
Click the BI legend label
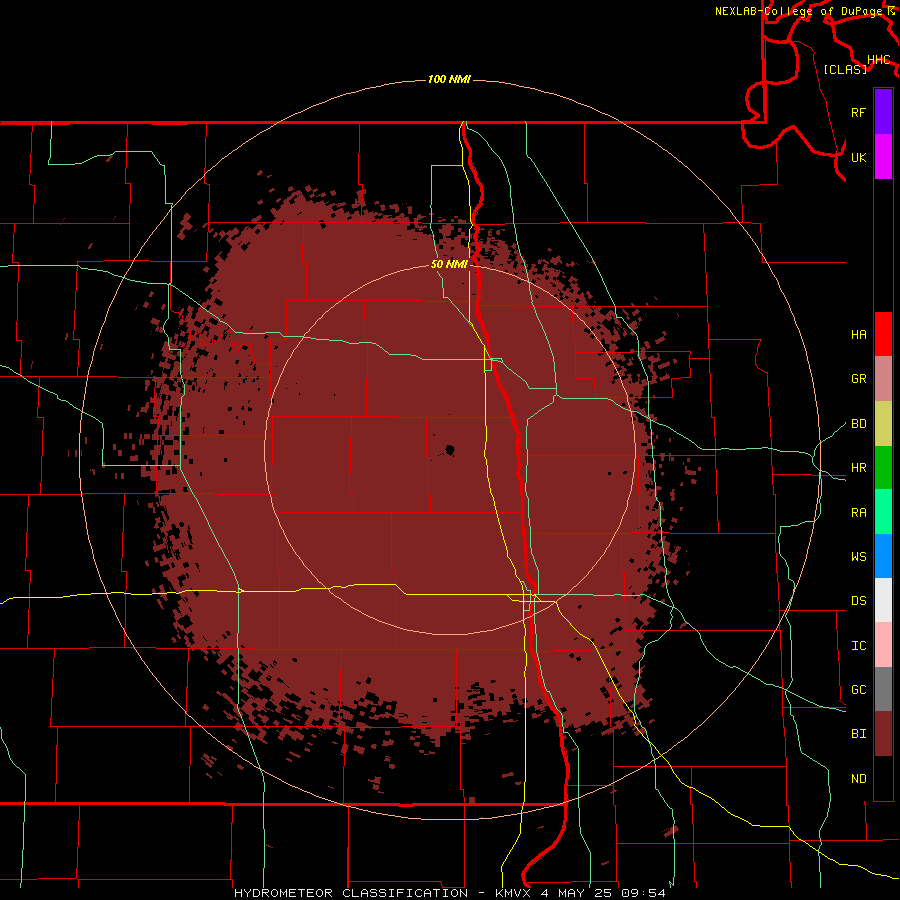pyautogui.click(x=859, y=734)
